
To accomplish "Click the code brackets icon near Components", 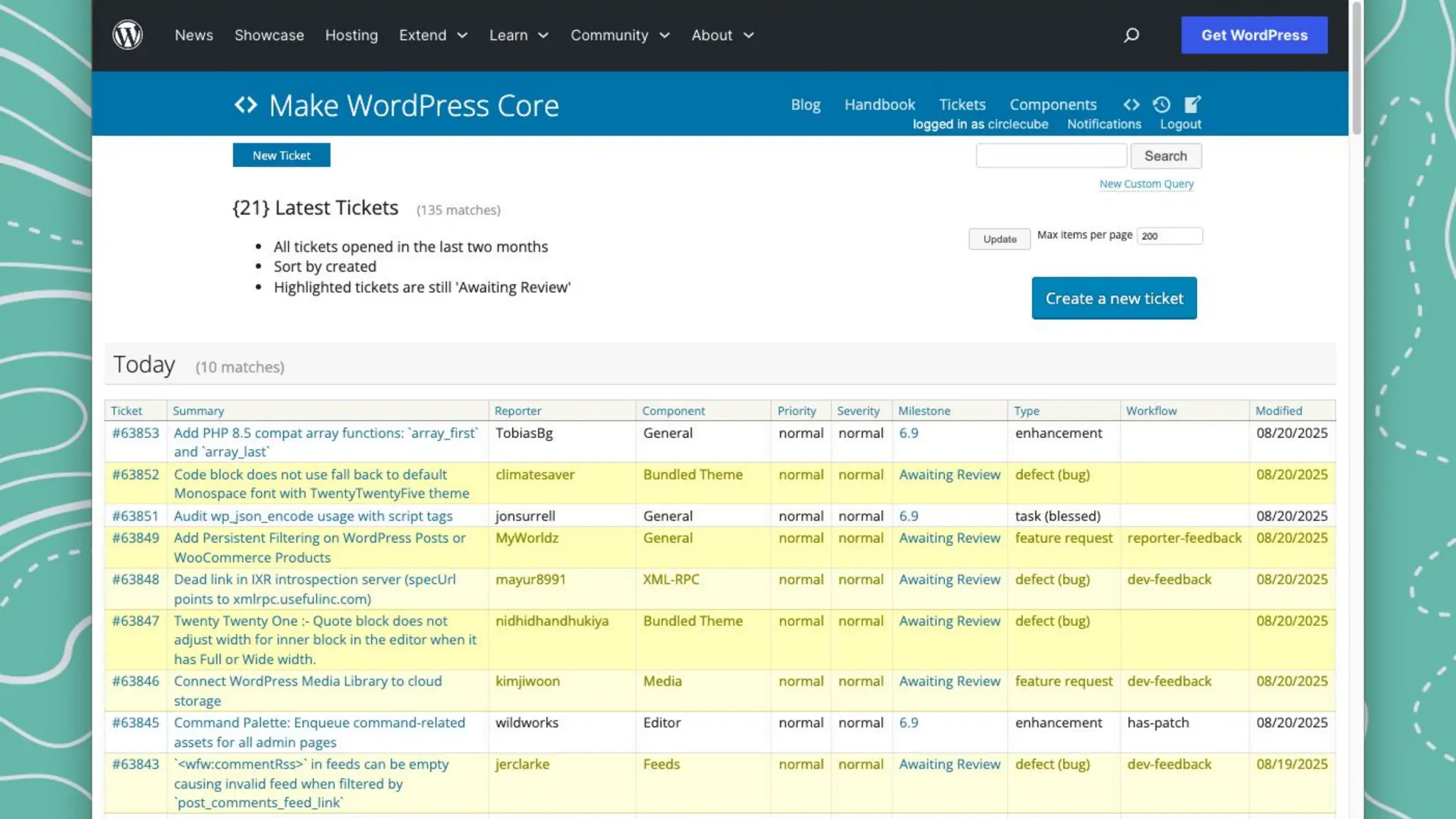I will pos(1131,105).
